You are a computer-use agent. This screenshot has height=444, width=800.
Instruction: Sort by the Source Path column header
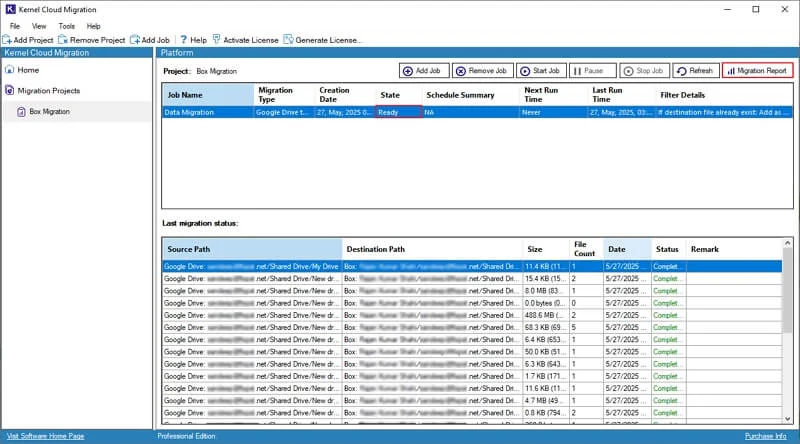tap(252, 249)
